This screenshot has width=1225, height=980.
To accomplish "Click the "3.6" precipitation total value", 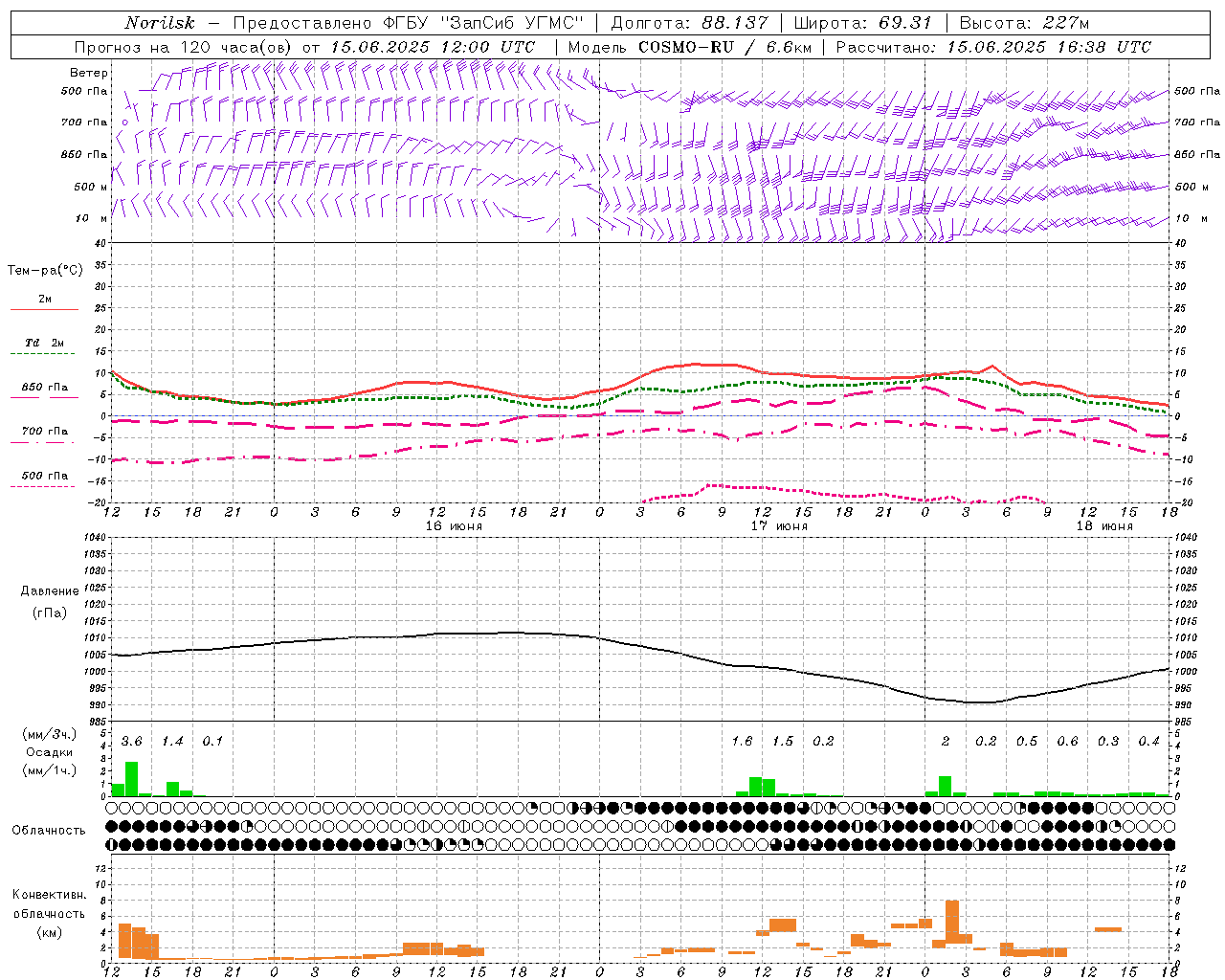I will pos(132,742).
